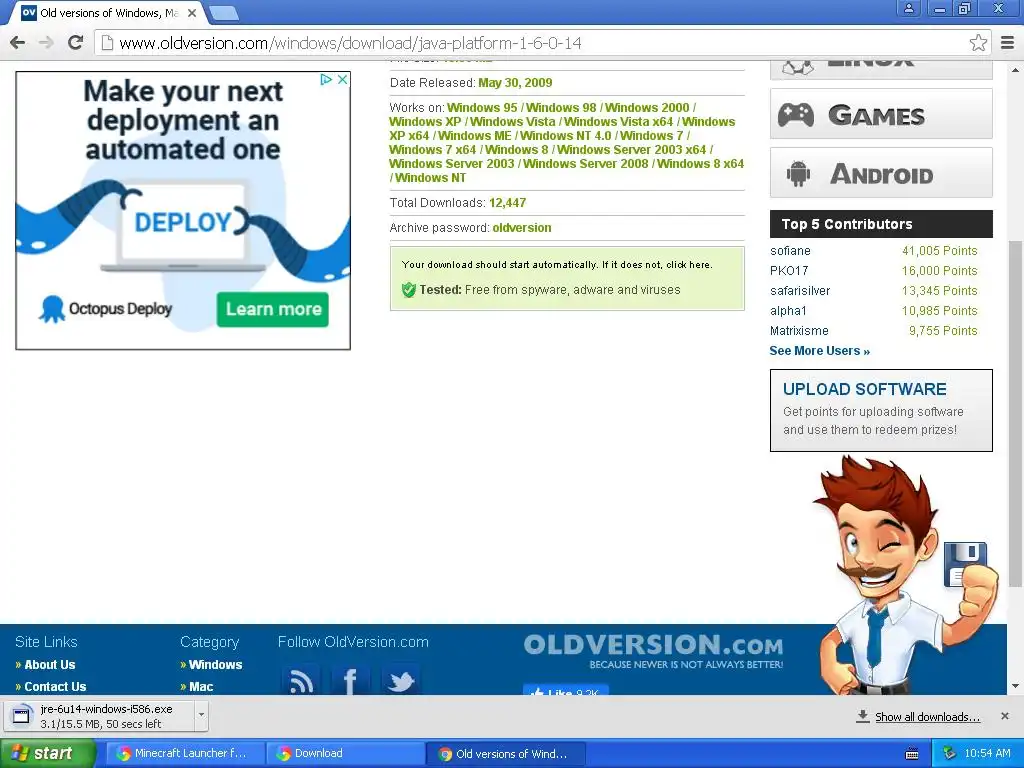This screenshot has height=768, width=1024.
Task: Click the Upload Software box
Action: [881, 410]
